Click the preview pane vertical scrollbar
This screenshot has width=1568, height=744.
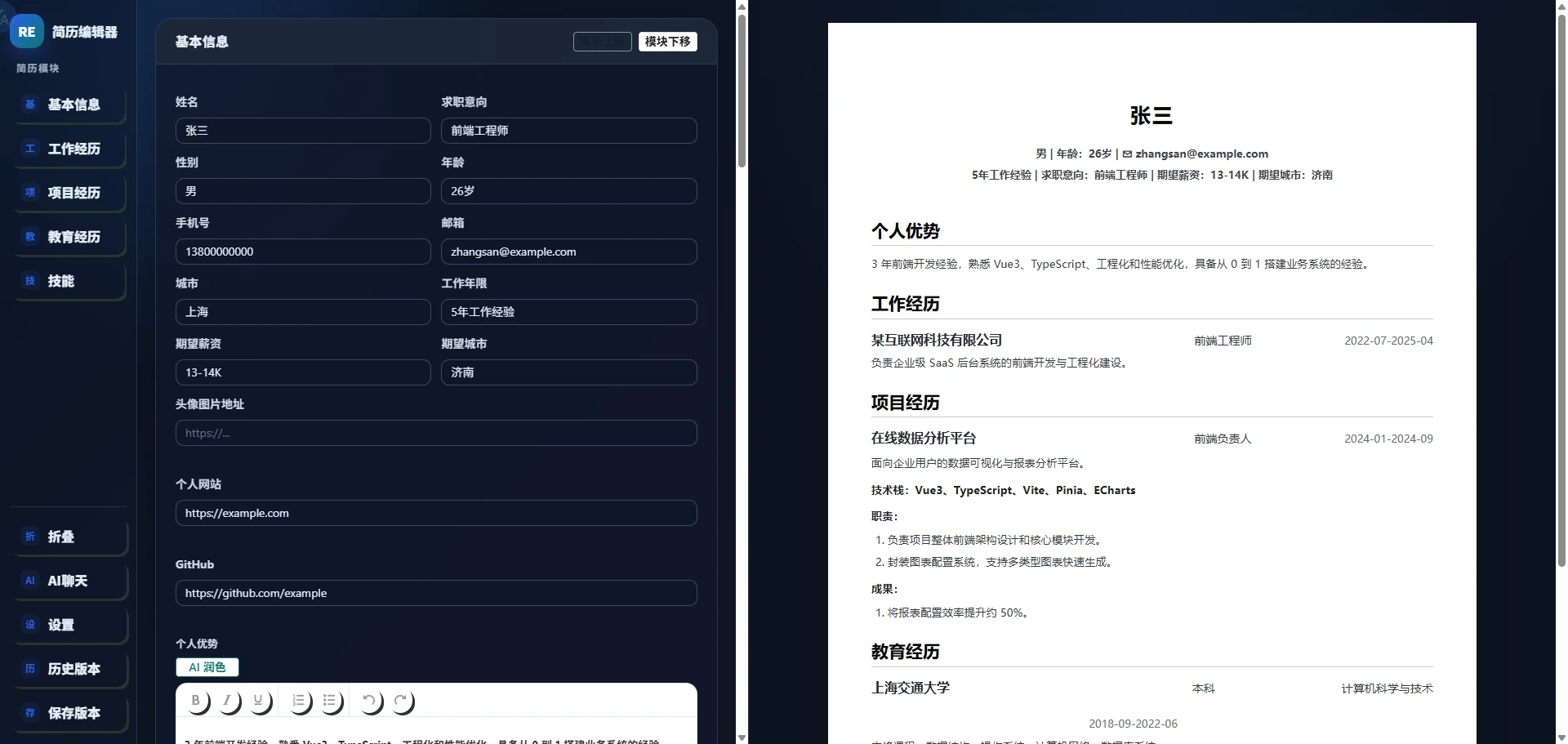1561,290
